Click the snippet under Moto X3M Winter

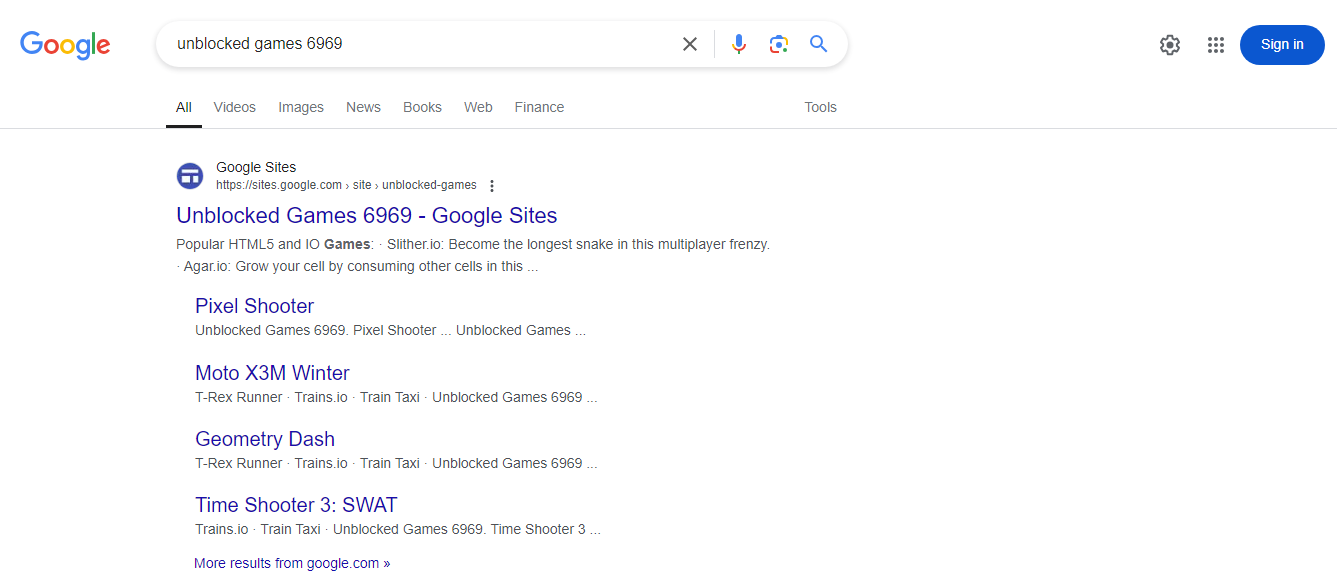[396, 397]
